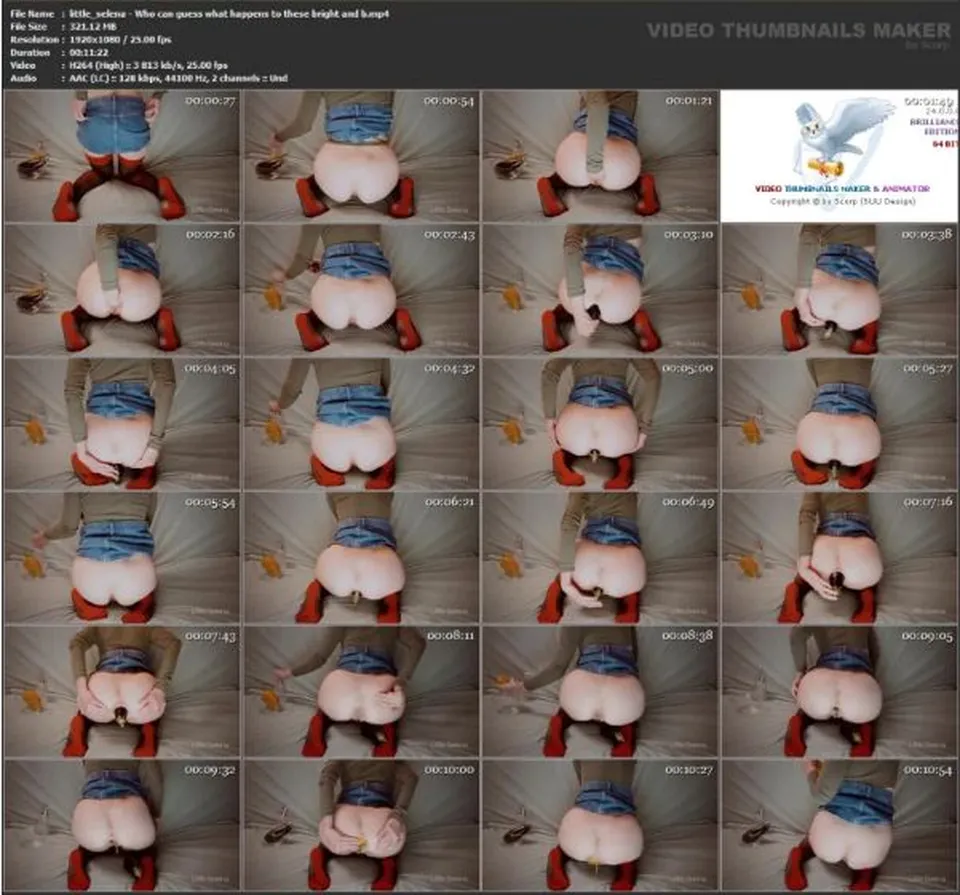Click the last frame marked 00:10:54

tap(839, 826)
